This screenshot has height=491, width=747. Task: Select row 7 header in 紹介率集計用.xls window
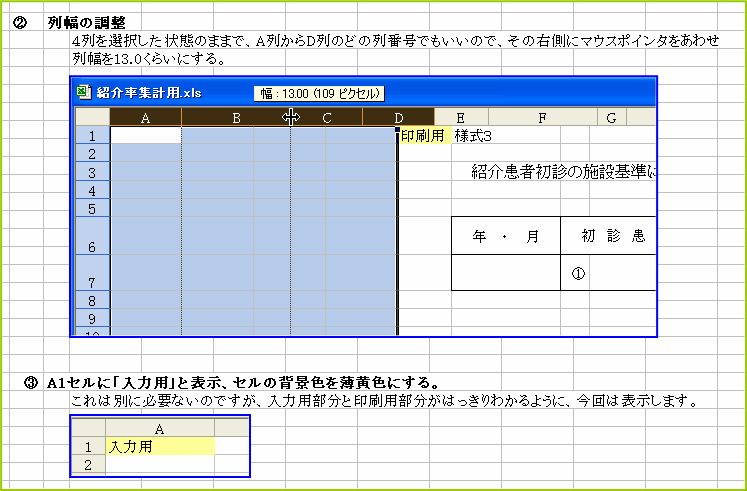click(92, 272)
